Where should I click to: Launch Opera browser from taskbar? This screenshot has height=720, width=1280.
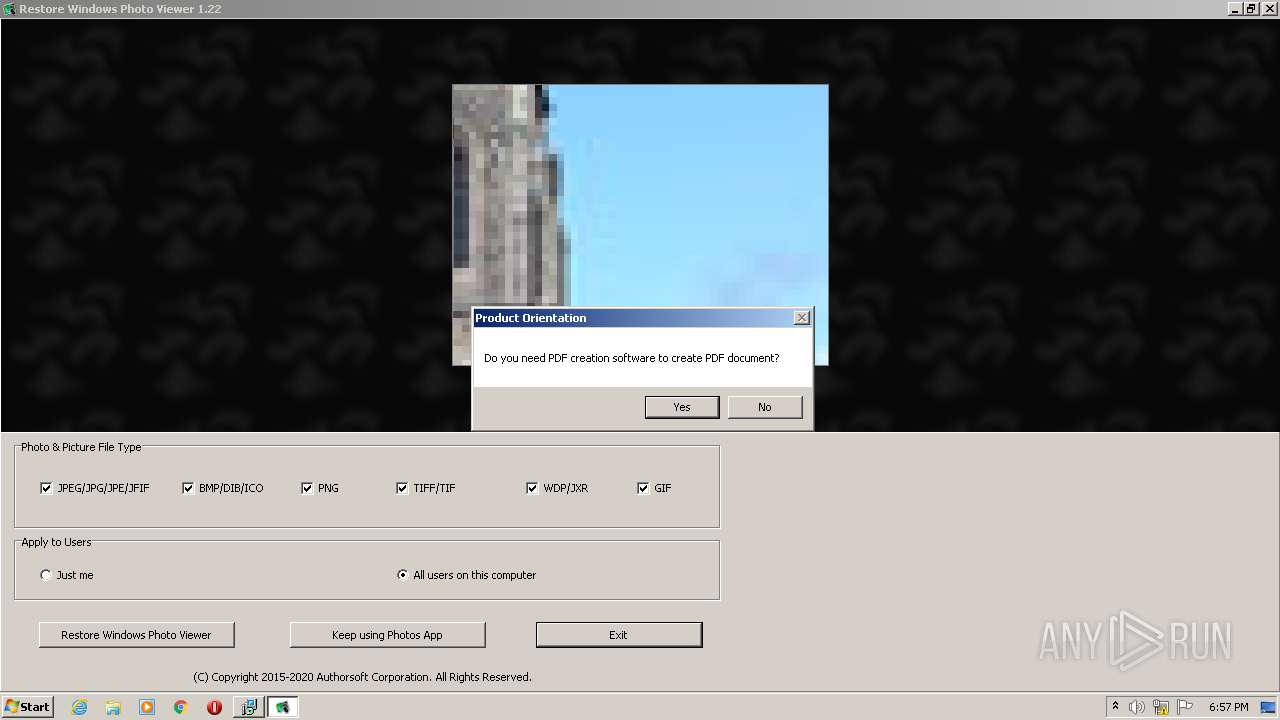click(214, 707)
